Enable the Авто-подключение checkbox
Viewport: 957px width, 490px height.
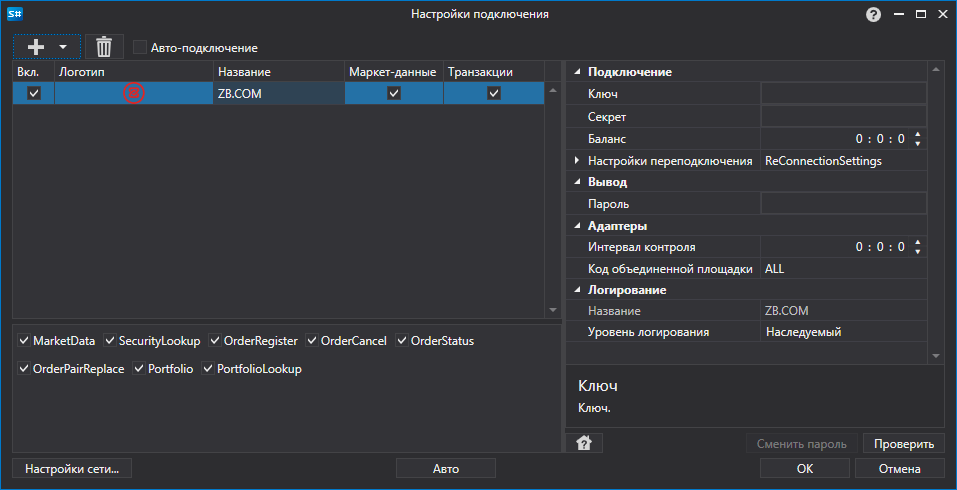140,48
